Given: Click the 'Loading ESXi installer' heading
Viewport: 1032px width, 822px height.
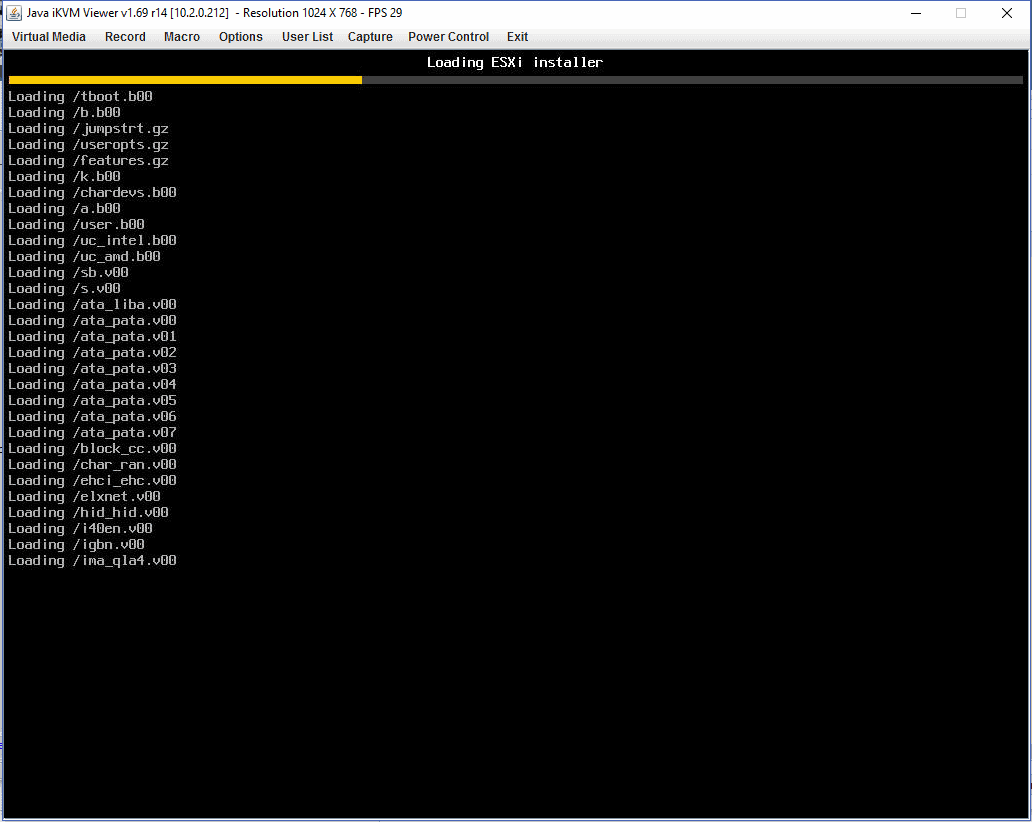Looking at the screenshot, I should pos(515,63).
